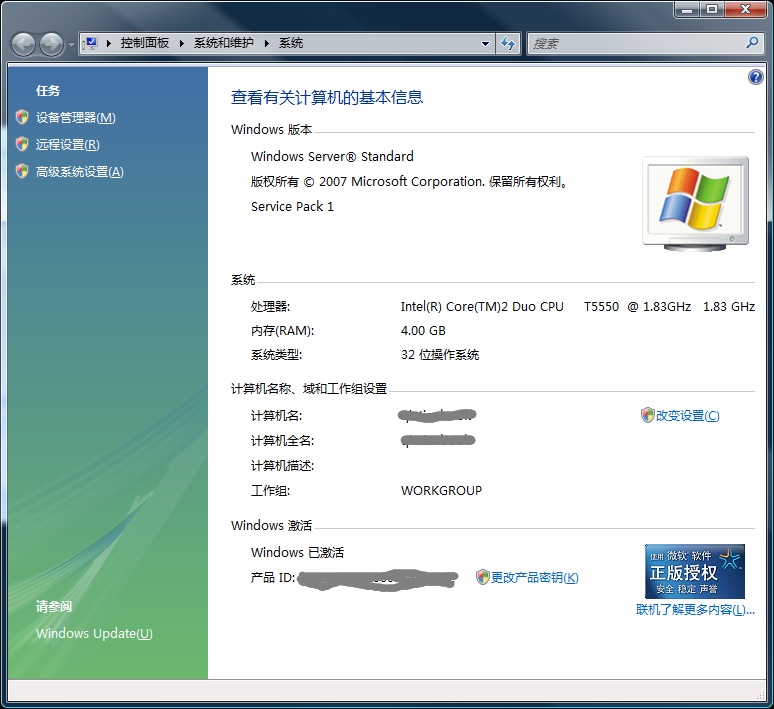Image resolution: width=774 pixels, height=709 pixels.
Task: Click the 正版授权 genuine Microsoft badge
Action: click(695, 571)
